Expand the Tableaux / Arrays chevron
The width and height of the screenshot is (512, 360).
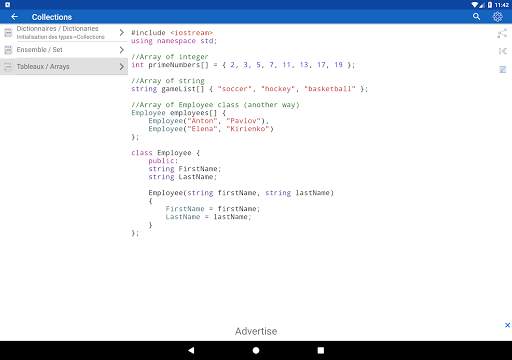(x=122, y=67)
